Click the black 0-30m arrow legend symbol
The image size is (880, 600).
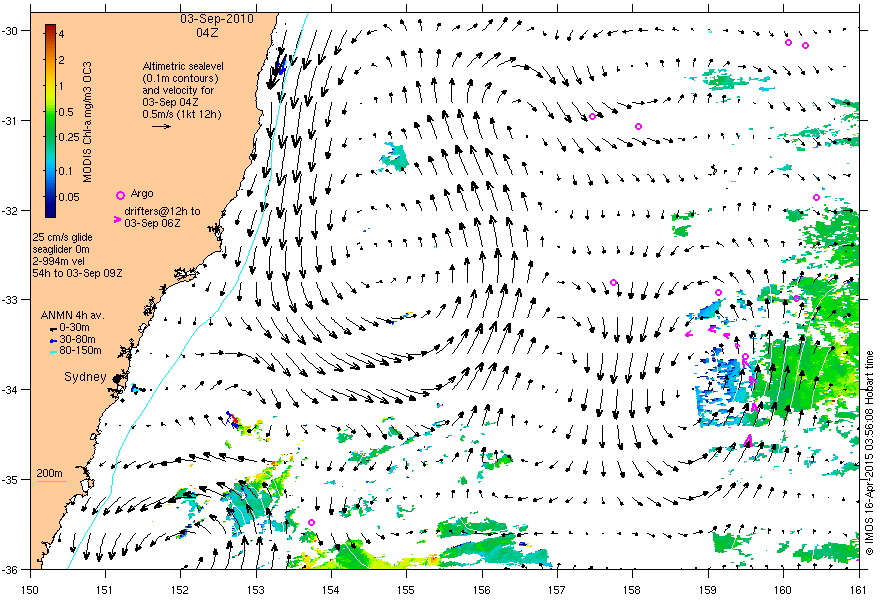tap(53, 329)
